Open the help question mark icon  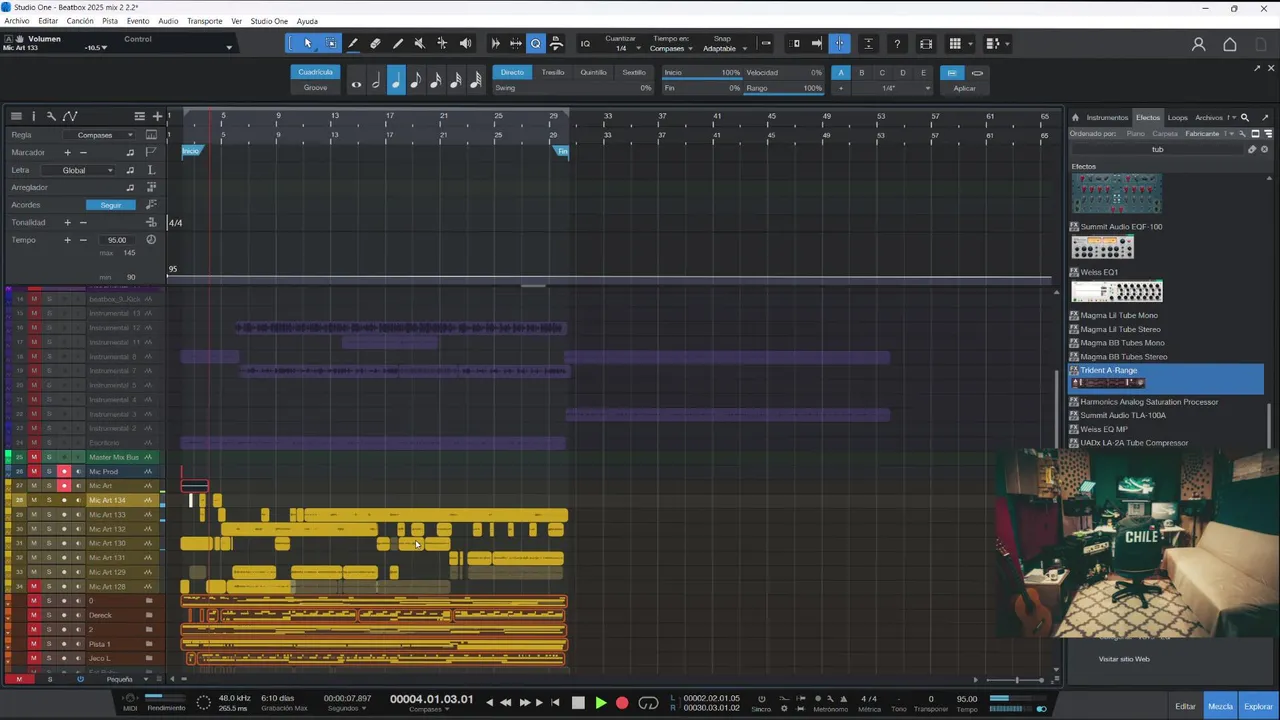897,43
